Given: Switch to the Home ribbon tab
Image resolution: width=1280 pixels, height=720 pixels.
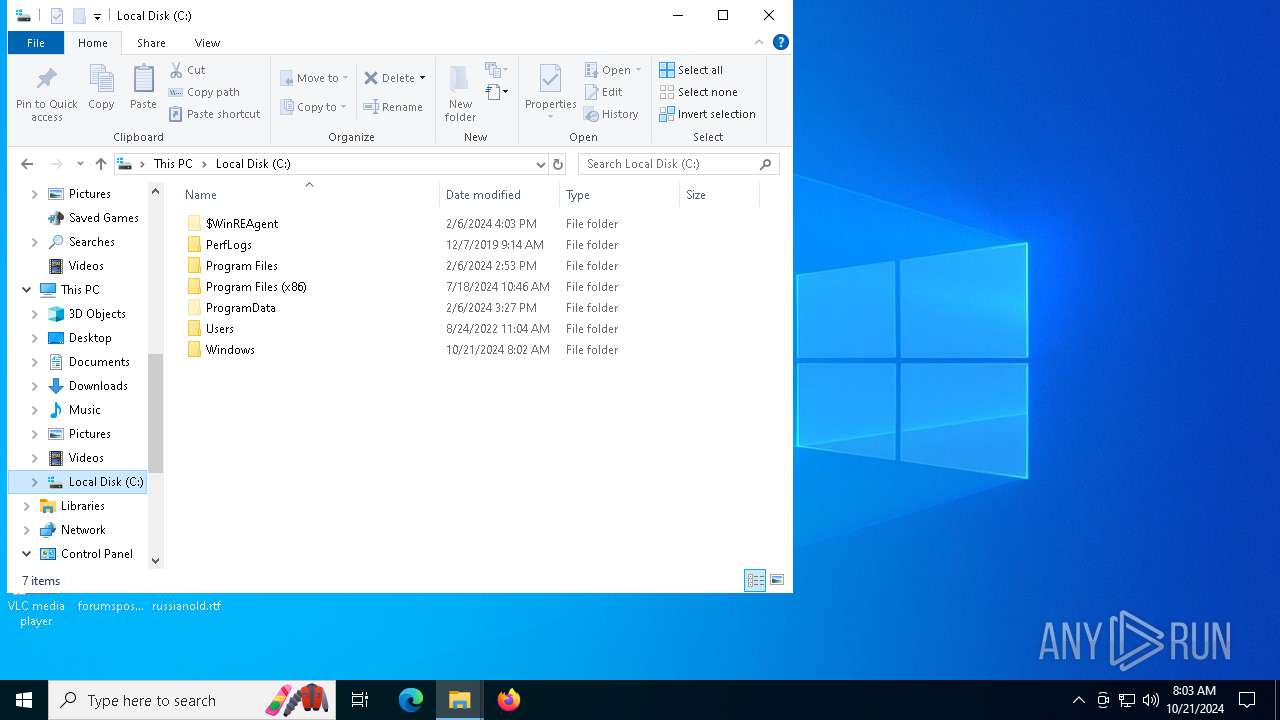Looking at the screenshot, I should point(93,43).
